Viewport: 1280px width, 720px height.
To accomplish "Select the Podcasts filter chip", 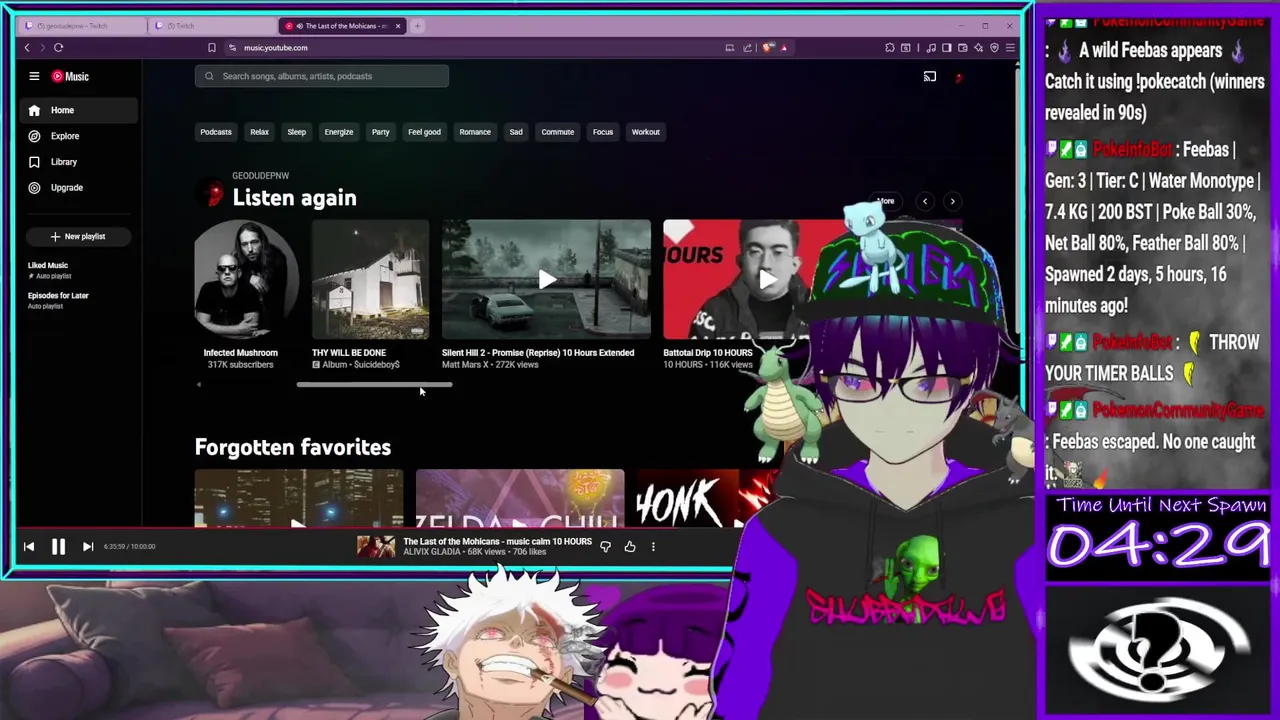I will tap(216, 132).
